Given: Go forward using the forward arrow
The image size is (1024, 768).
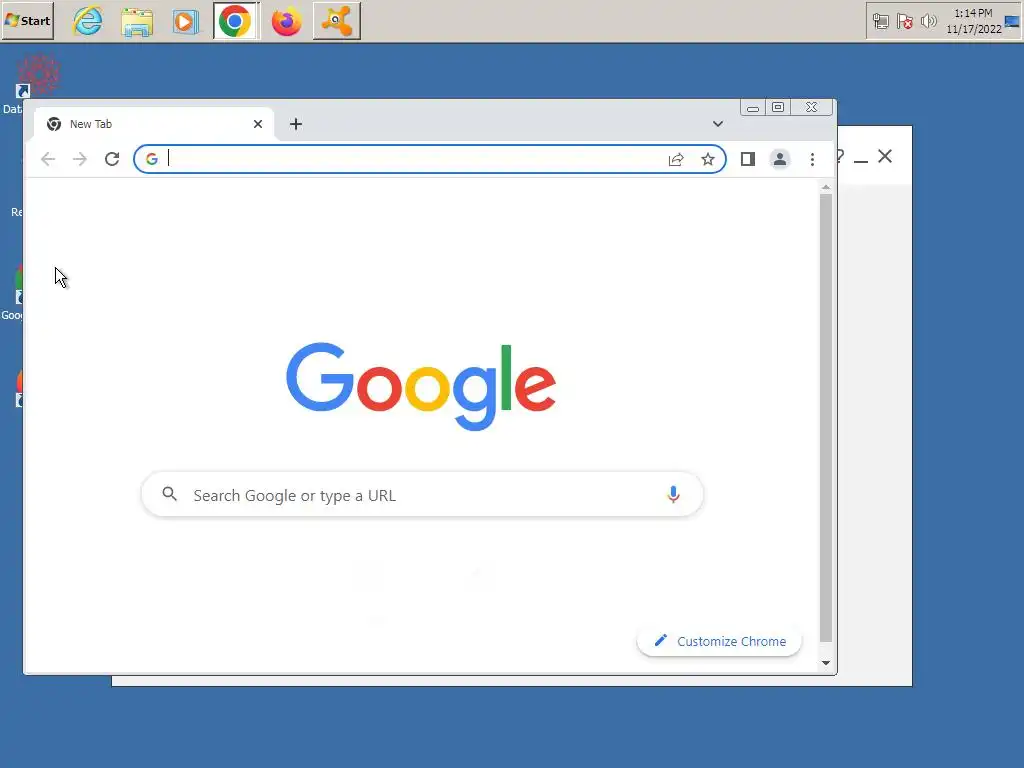Looking at the screenshot, I should [x=80, y=159].
